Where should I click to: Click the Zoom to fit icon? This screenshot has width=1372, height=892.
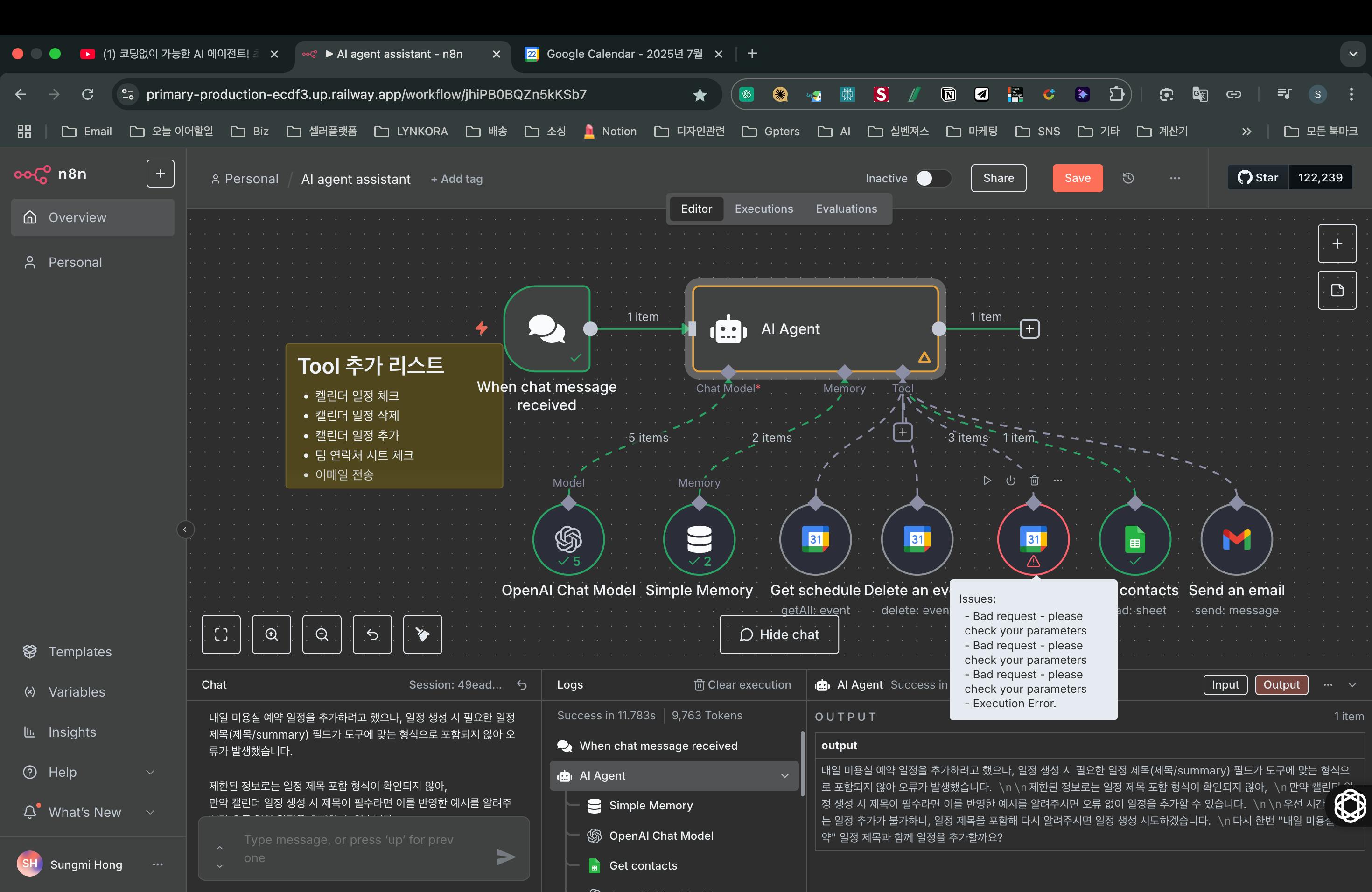click(221, 634)
